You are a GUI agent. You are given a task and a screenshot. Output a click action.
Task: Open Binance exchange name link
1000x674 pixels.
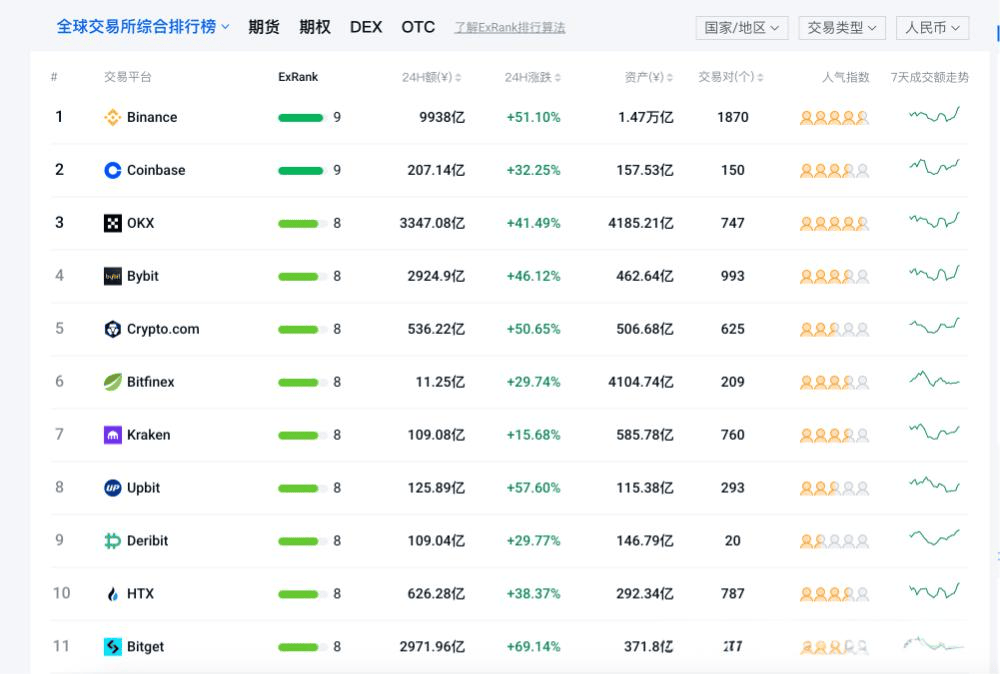[x=152, y=117]
